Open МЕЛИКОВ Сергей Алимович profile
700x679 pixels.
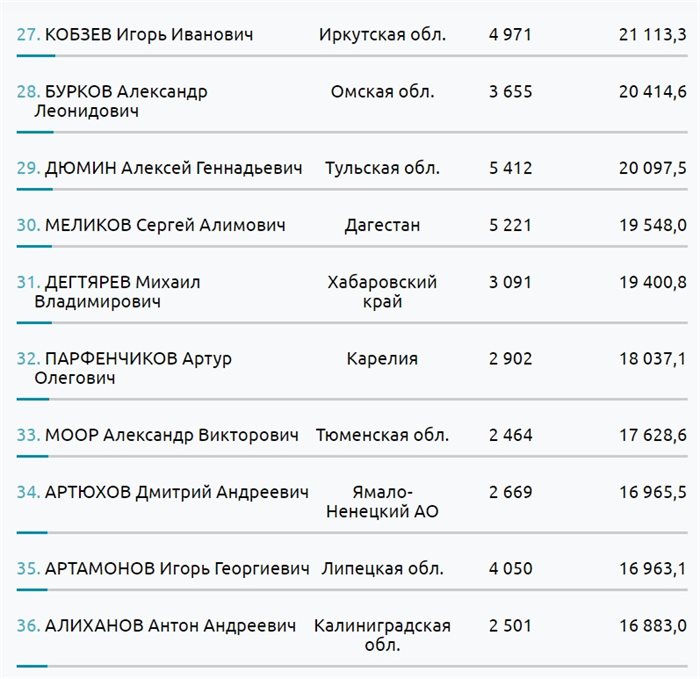coord(165,225)
